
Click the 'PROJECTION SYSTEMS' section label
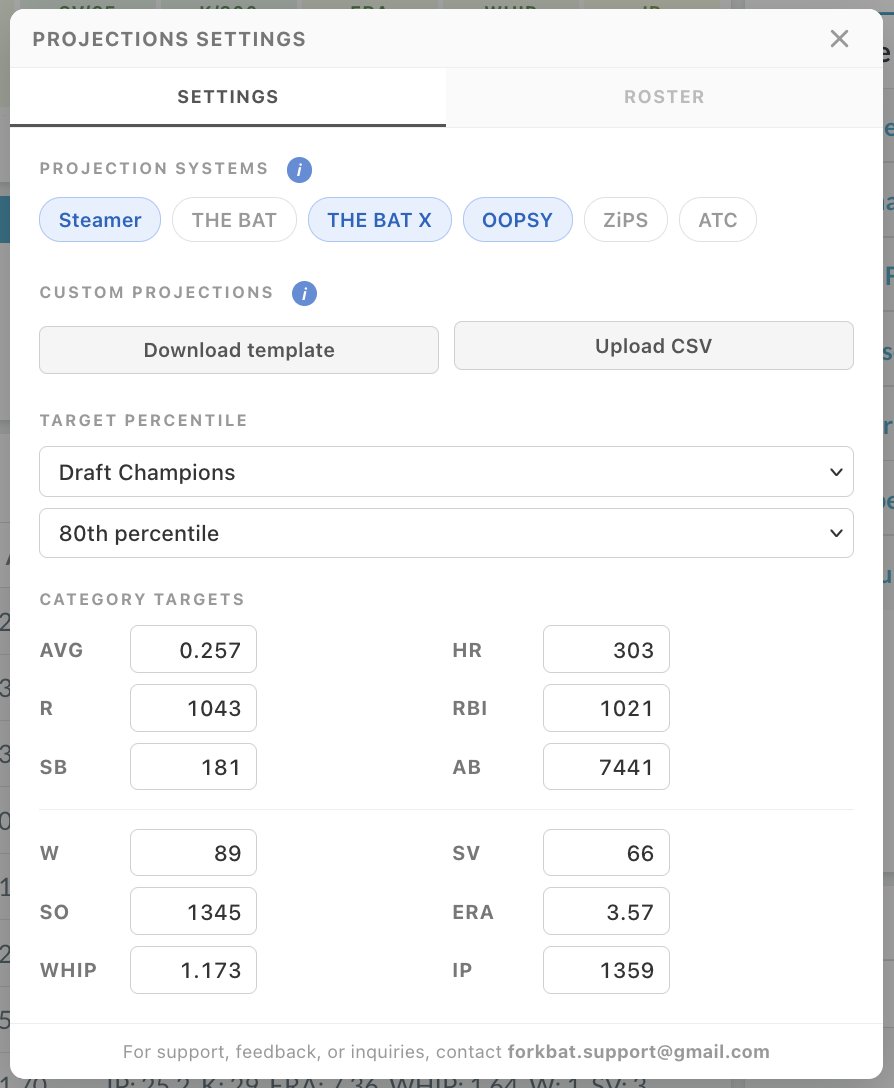coord(153,169)
